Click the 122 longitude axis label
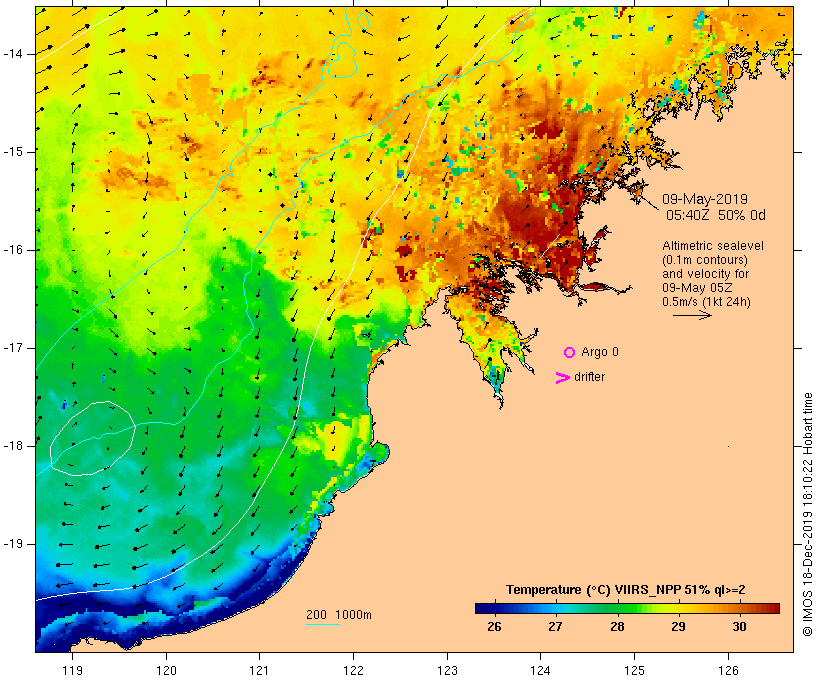 [353, 670]
